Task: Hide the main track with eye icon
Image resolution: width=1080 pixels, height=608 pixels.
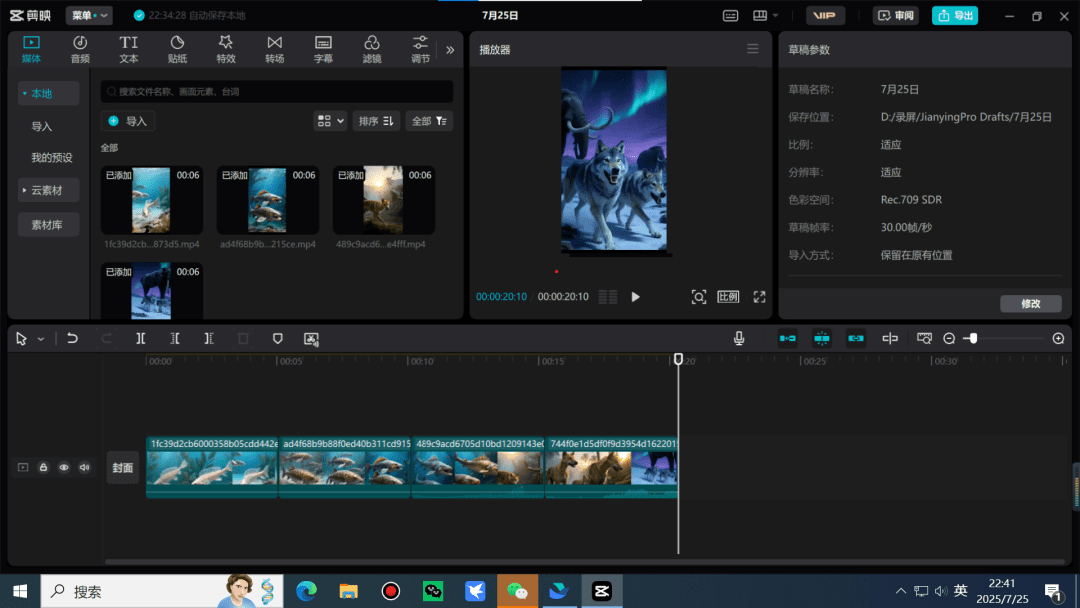Action: click(64, 468)
